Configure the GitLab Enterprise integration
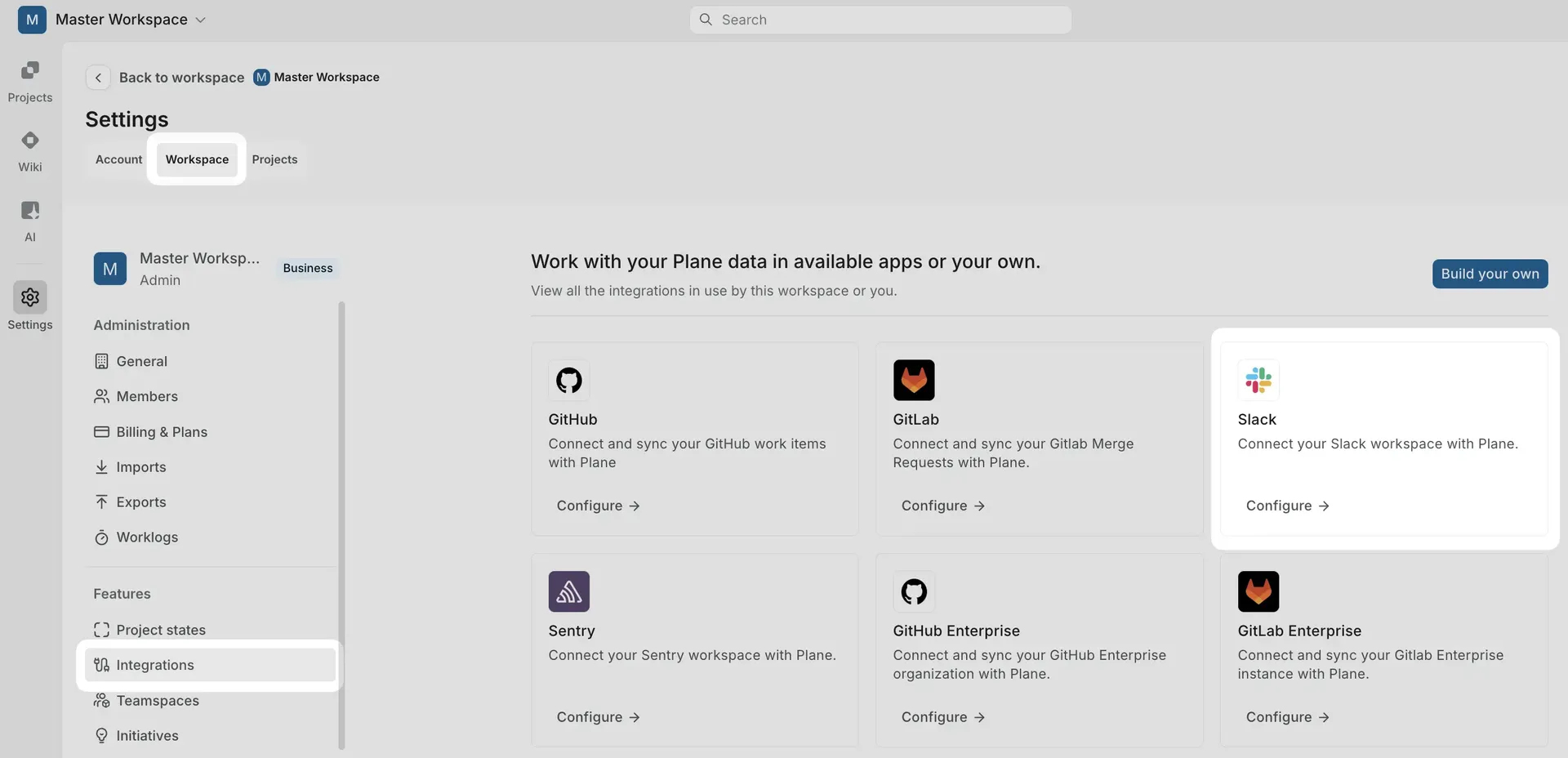 pyautogui.click(x=1287, y=717)
